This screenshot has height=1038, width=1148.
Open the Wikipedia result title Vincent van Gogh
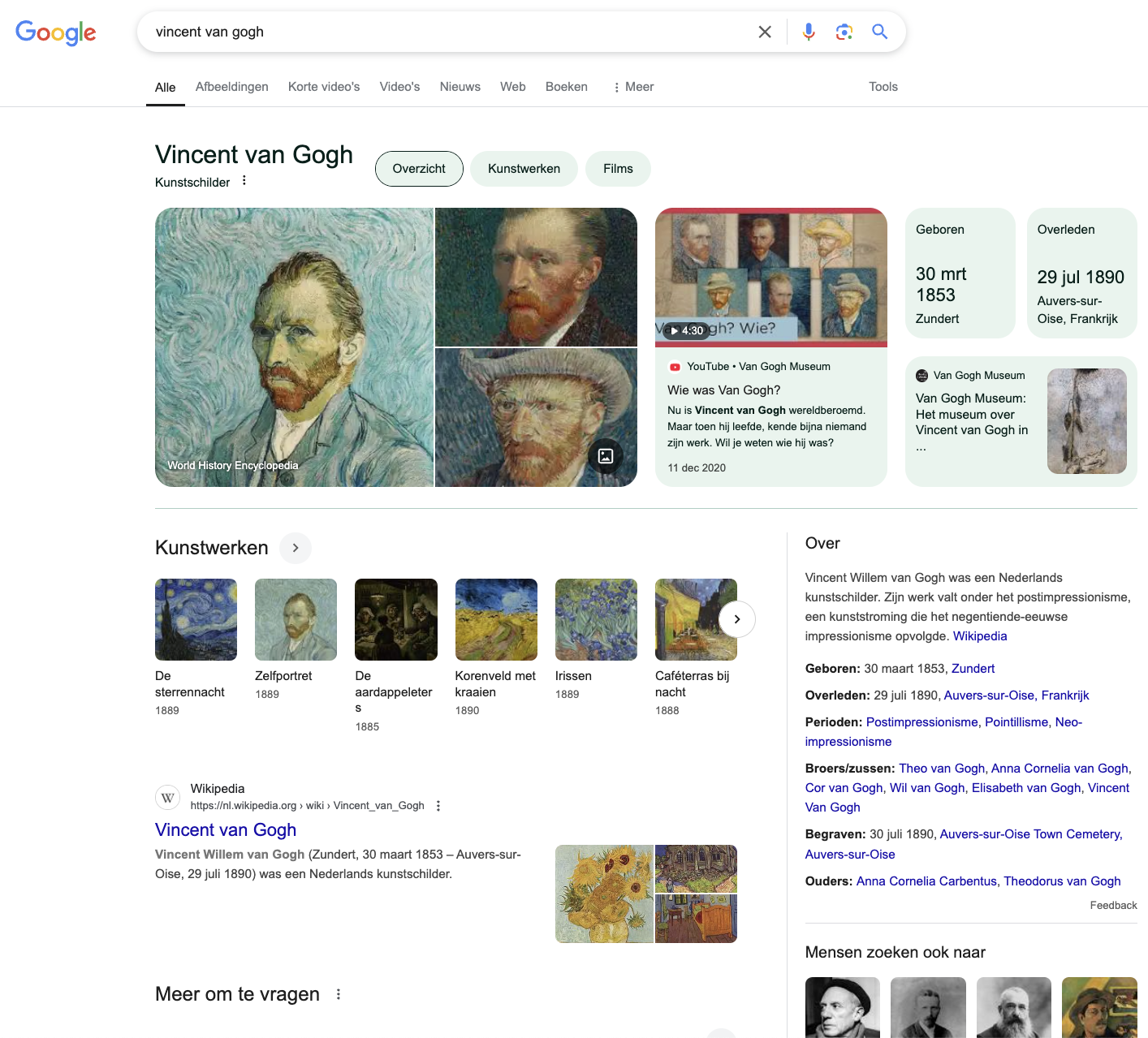[226, 829]
